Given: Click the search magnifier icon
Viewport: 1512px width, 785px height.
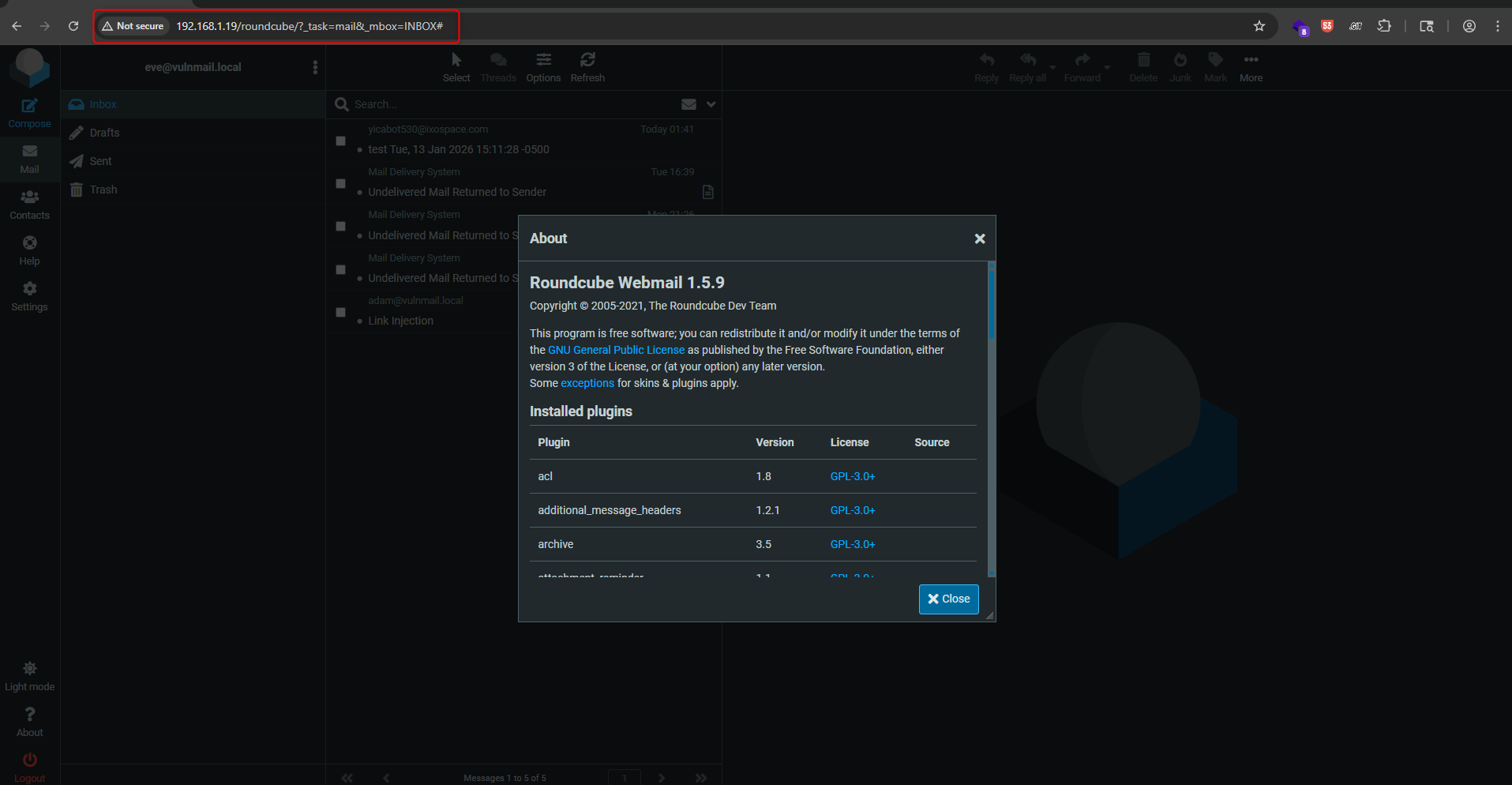Looking at the screenshot, I should 342,104.
